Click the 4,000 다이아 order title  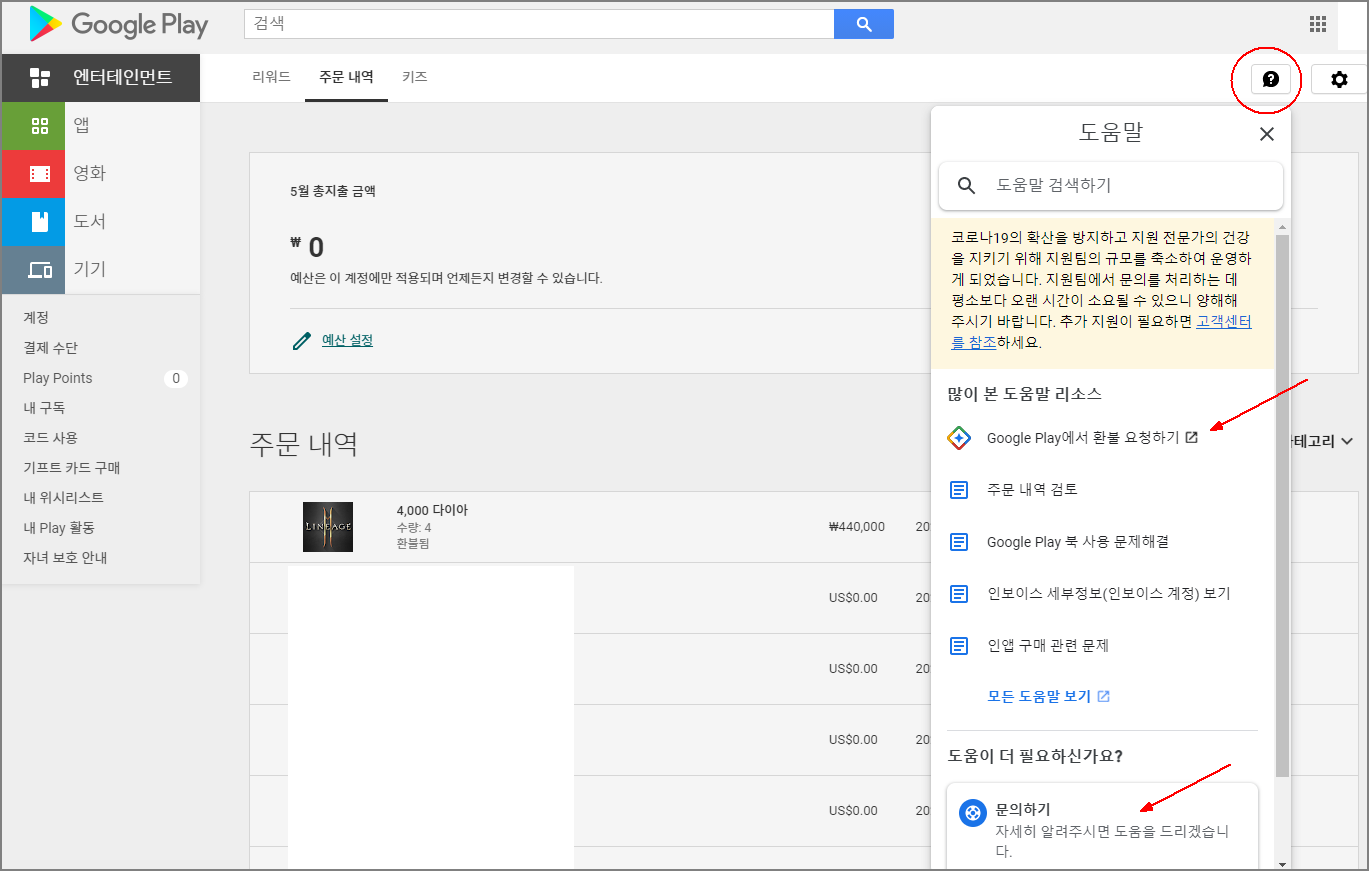(x=432, y=511)
